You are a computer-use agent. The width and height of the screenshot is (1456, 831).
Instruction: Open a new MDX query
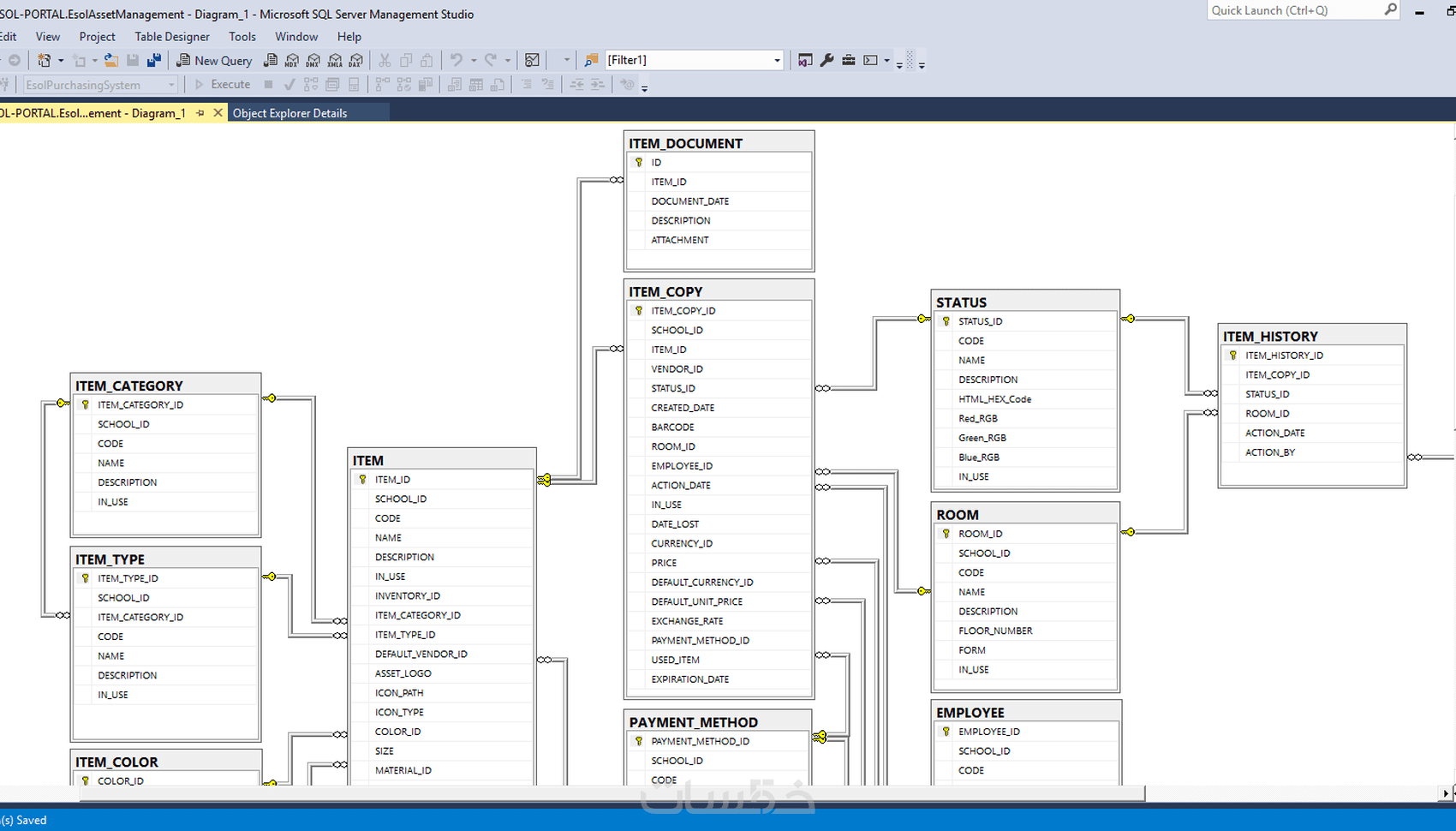pos(291,60)
